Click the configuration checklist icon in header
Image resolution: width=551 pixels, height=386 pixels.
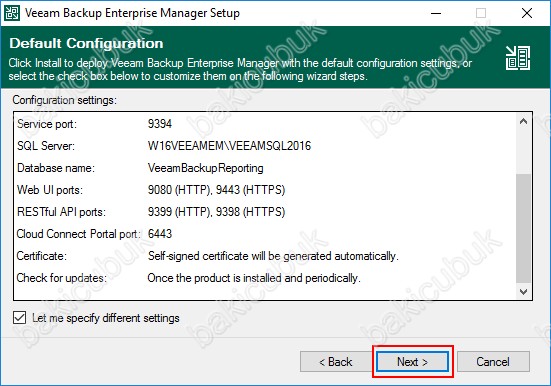pos(518,58)
